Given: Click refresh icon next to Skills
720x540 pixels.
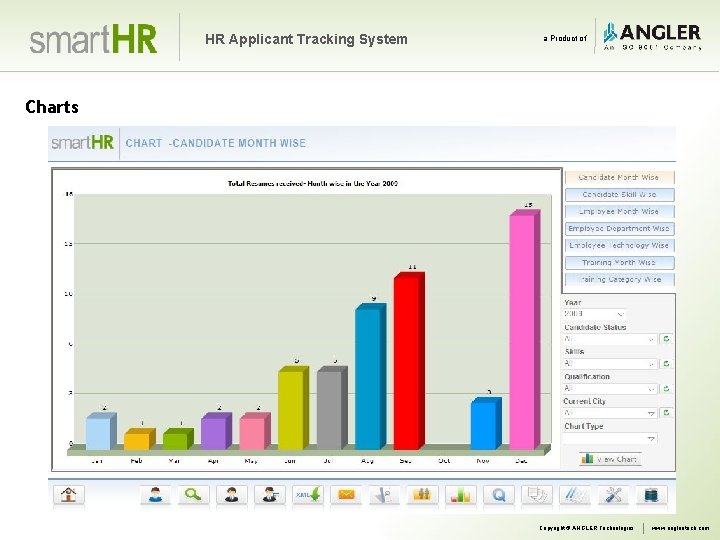Looking at the screenshot, I should point(666,364).
